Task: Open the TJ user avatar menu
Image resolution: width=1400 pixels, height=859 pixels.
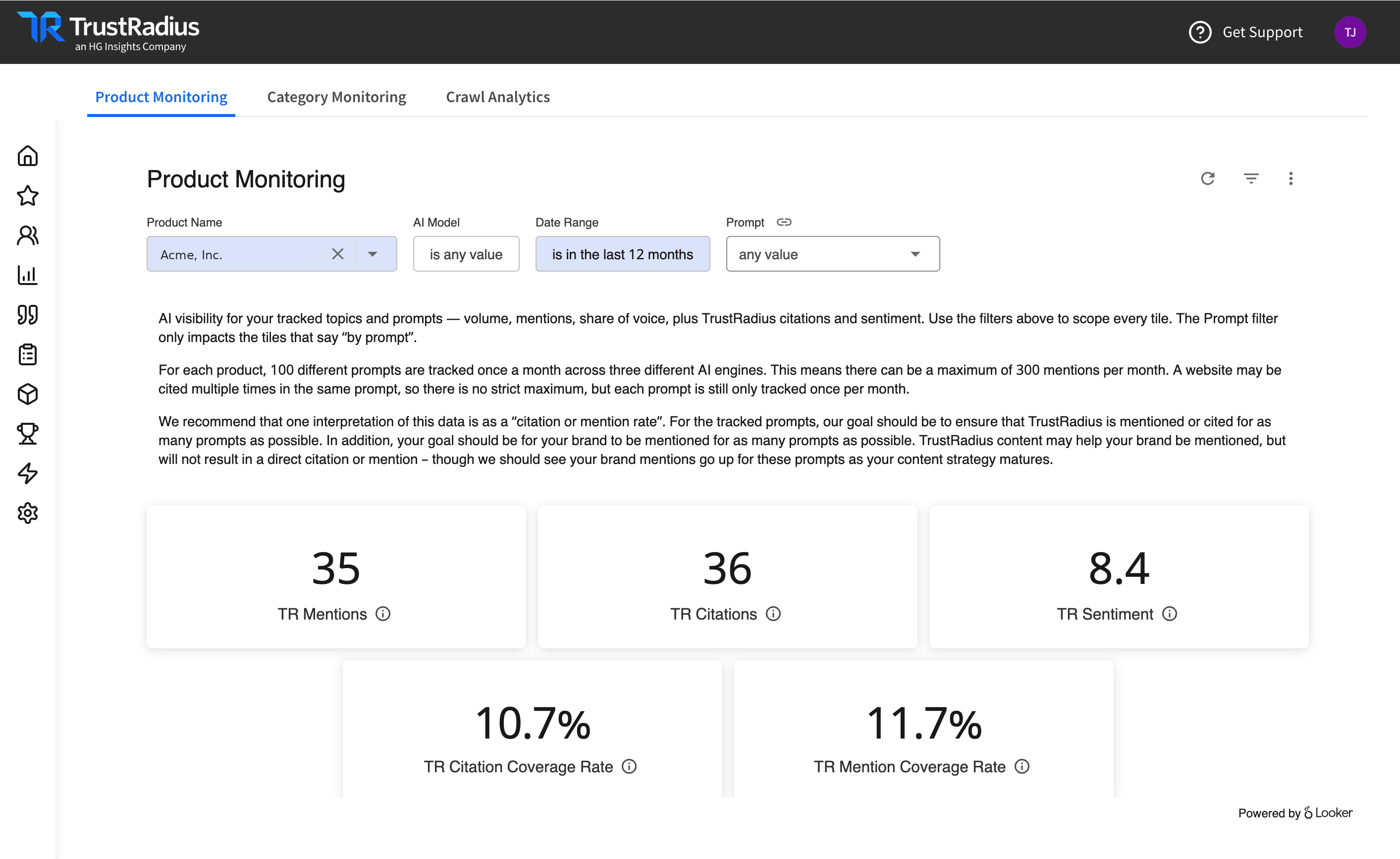Action: click(x=1350, y=32)
